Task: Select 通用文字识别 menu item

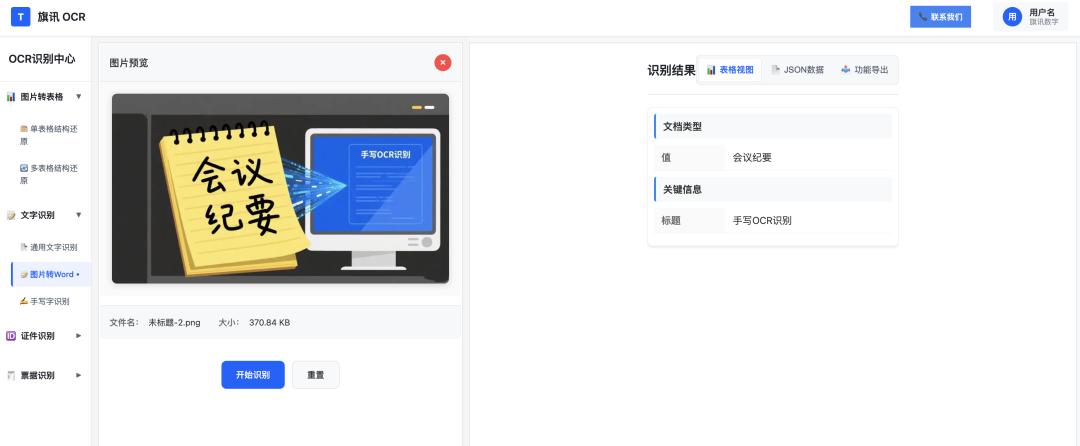Action: (x=51, y=247)
